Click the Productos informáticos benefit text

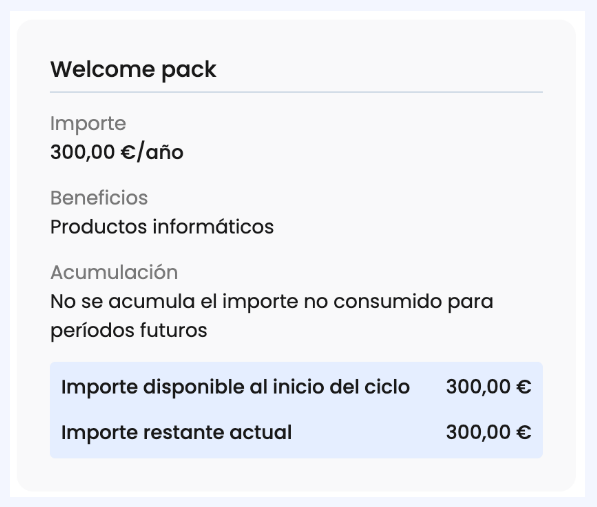pos(162,227)
